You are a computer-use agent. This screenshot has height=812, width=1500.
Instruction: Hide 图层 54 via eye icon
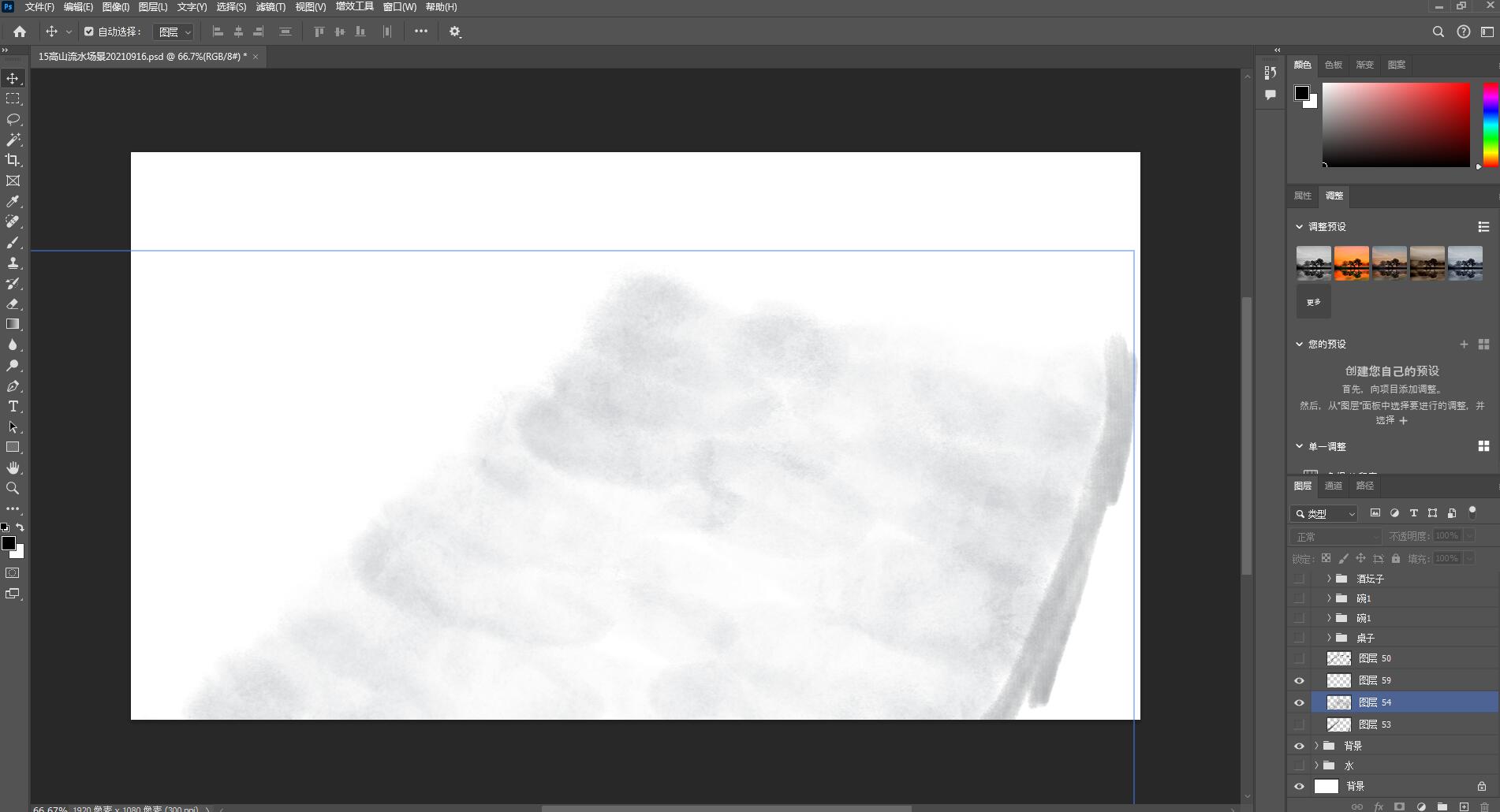tap(1299, 702)
